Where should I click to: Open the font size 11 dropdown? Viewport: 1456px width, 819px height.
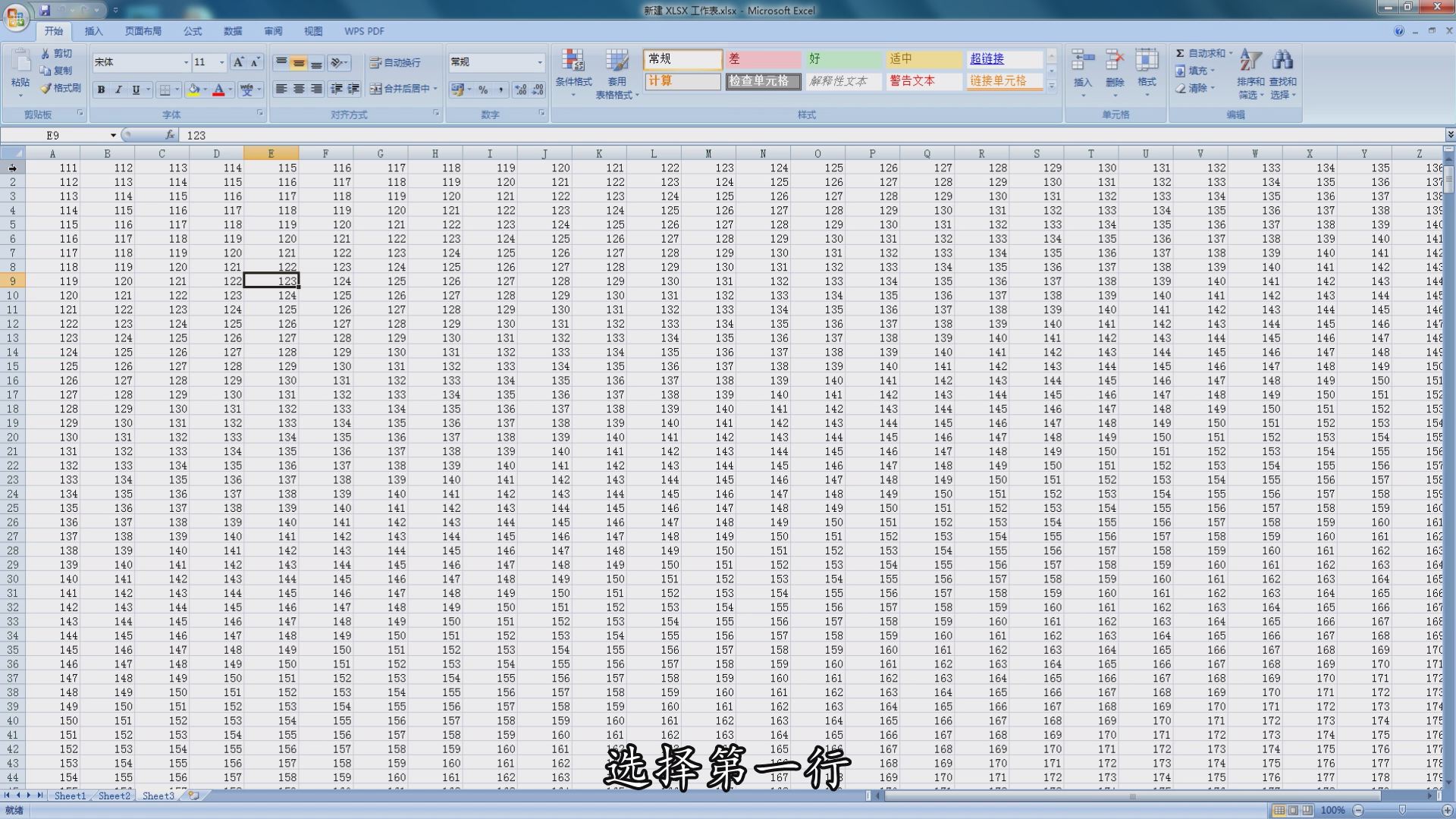point(221,62)
